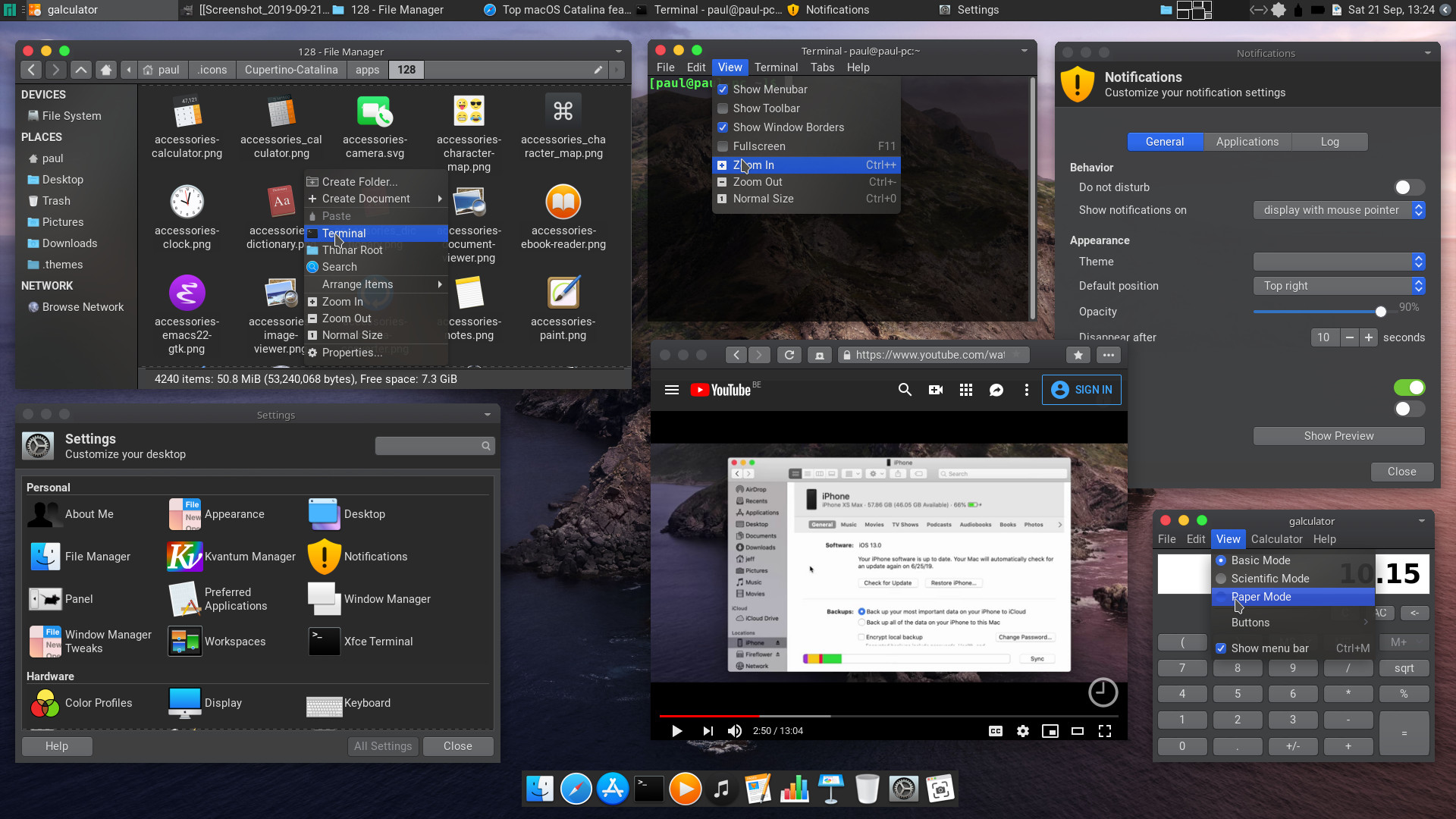Viewport: 1456px width, 819px height.
Task: Enable Show Toolbar checkbox in Terminal menu
Action: [x=723, y=108]
